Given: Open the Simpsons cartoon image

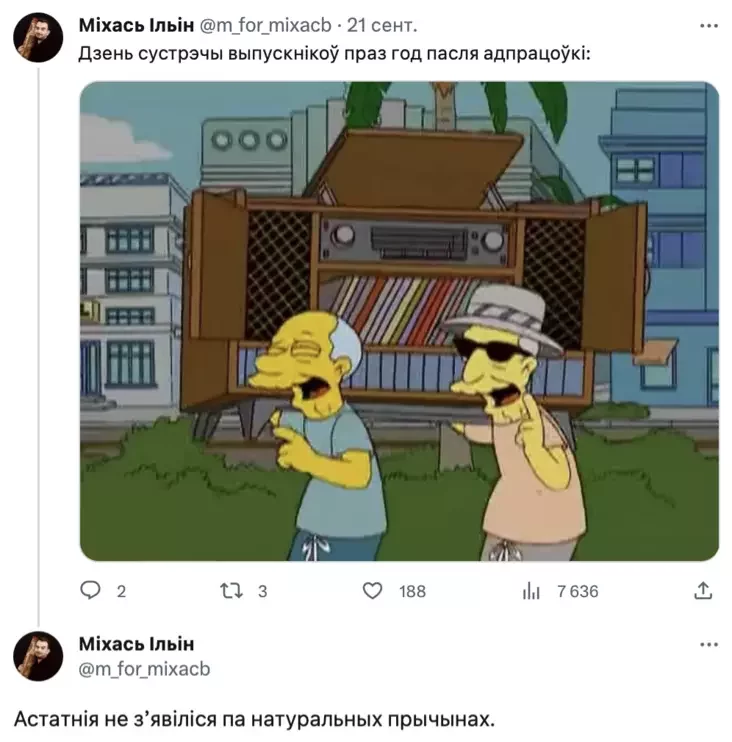Looking at the screenshot, I should pos(399,321).
